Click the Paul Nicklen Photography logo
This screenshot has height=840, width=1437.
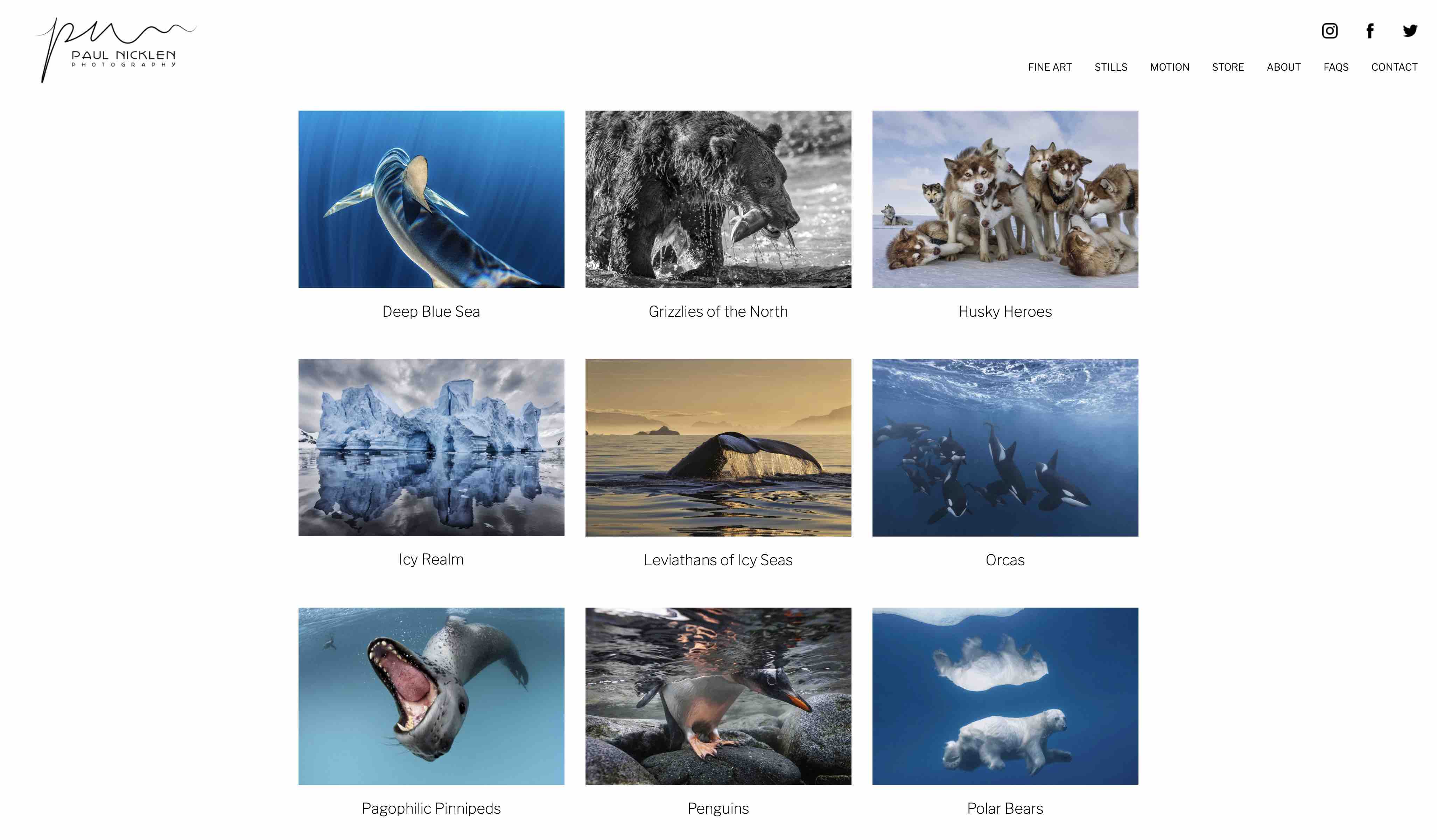coord(116,50)
